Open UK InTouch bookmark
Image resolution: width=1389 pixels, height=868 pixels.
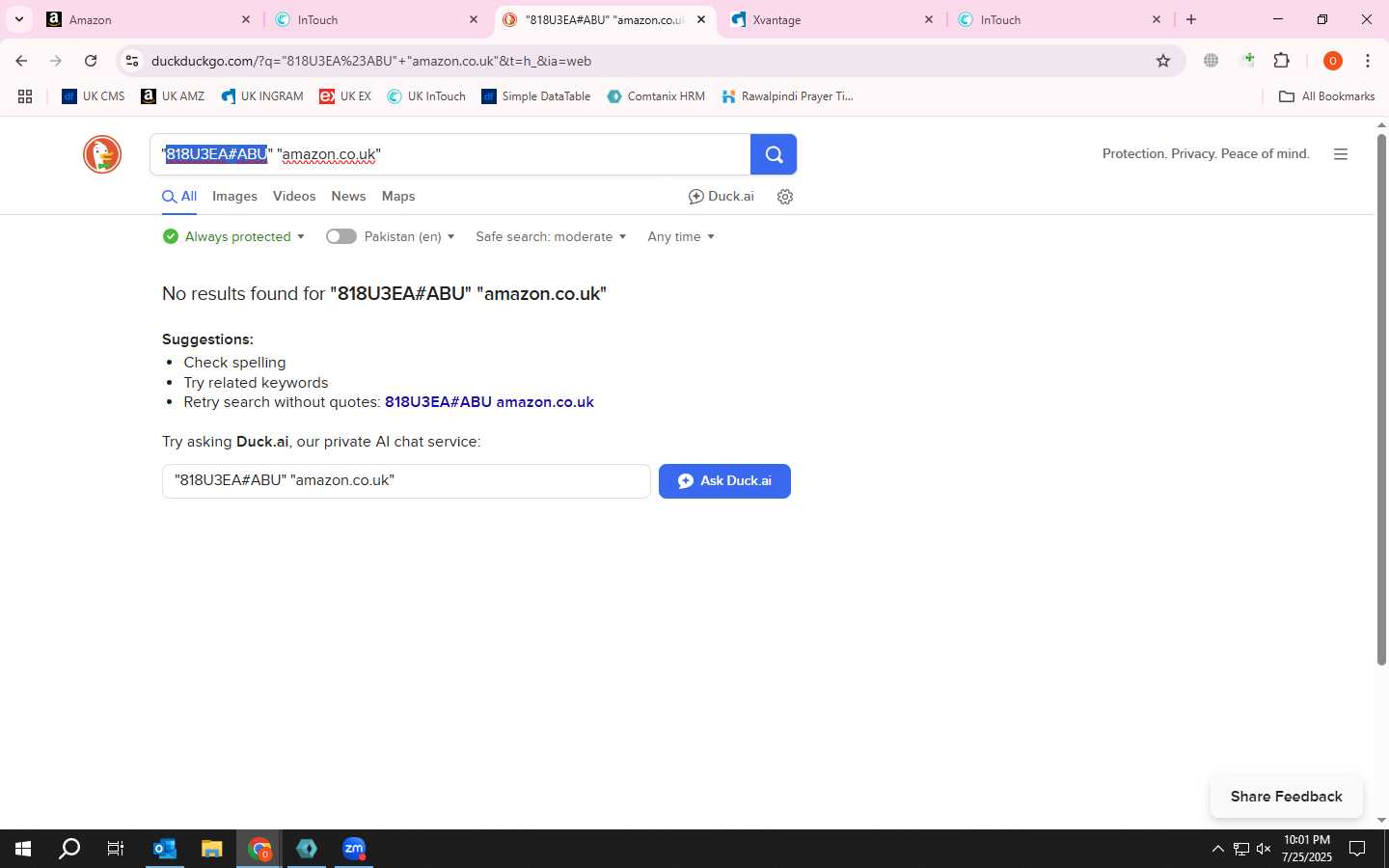pos(426,96)
